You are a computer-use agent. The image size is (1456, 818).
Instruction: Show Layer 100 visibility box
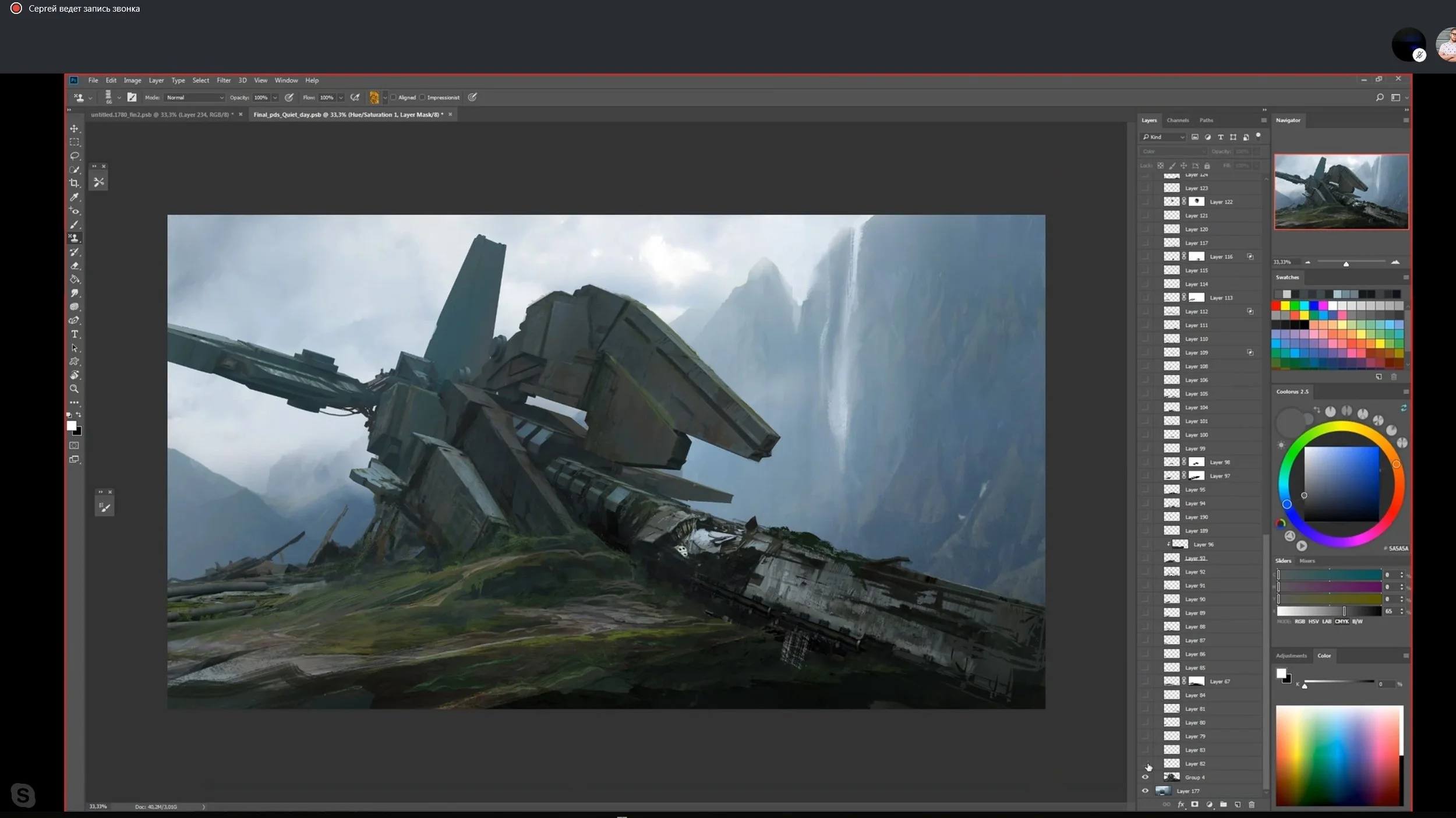1145,435
